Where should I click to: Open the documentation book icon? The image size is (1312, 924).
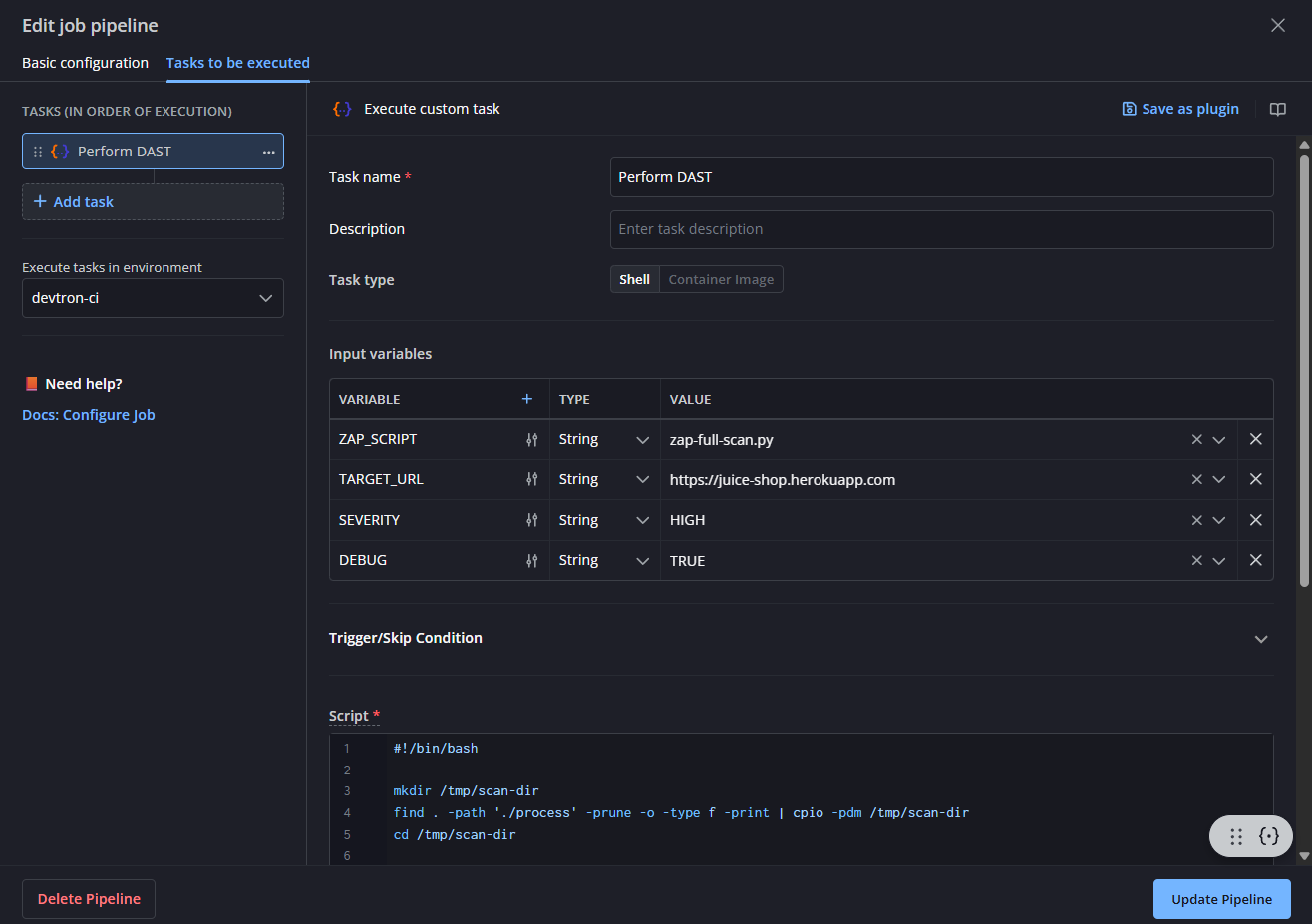point(1277,109)
